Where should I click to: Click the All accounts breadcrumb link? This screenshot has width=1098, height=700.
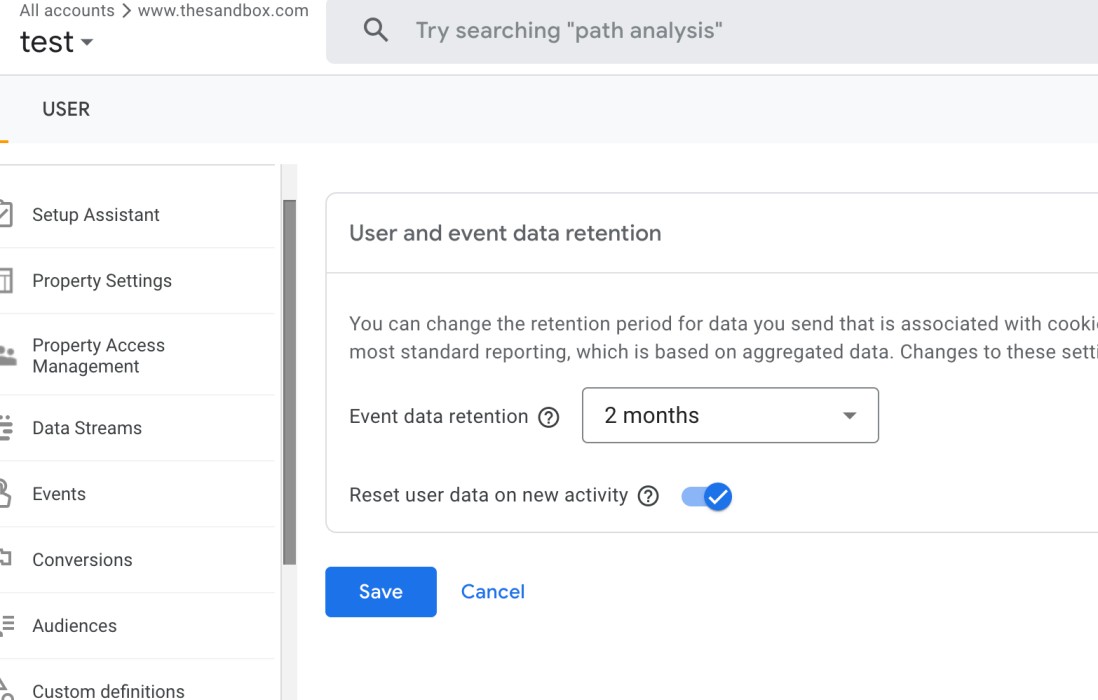click(67, 11)
